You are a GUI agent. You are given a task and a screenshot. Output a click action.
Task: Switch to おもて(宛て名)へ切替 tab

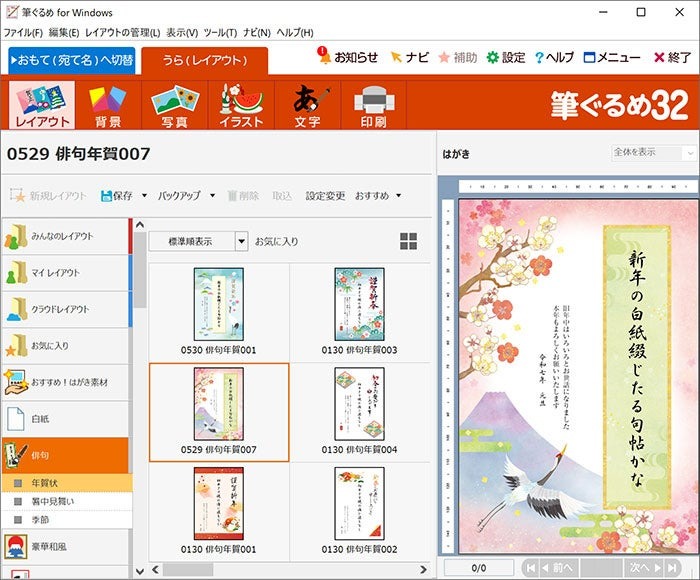pyautogui.click(x=71, y=60)
